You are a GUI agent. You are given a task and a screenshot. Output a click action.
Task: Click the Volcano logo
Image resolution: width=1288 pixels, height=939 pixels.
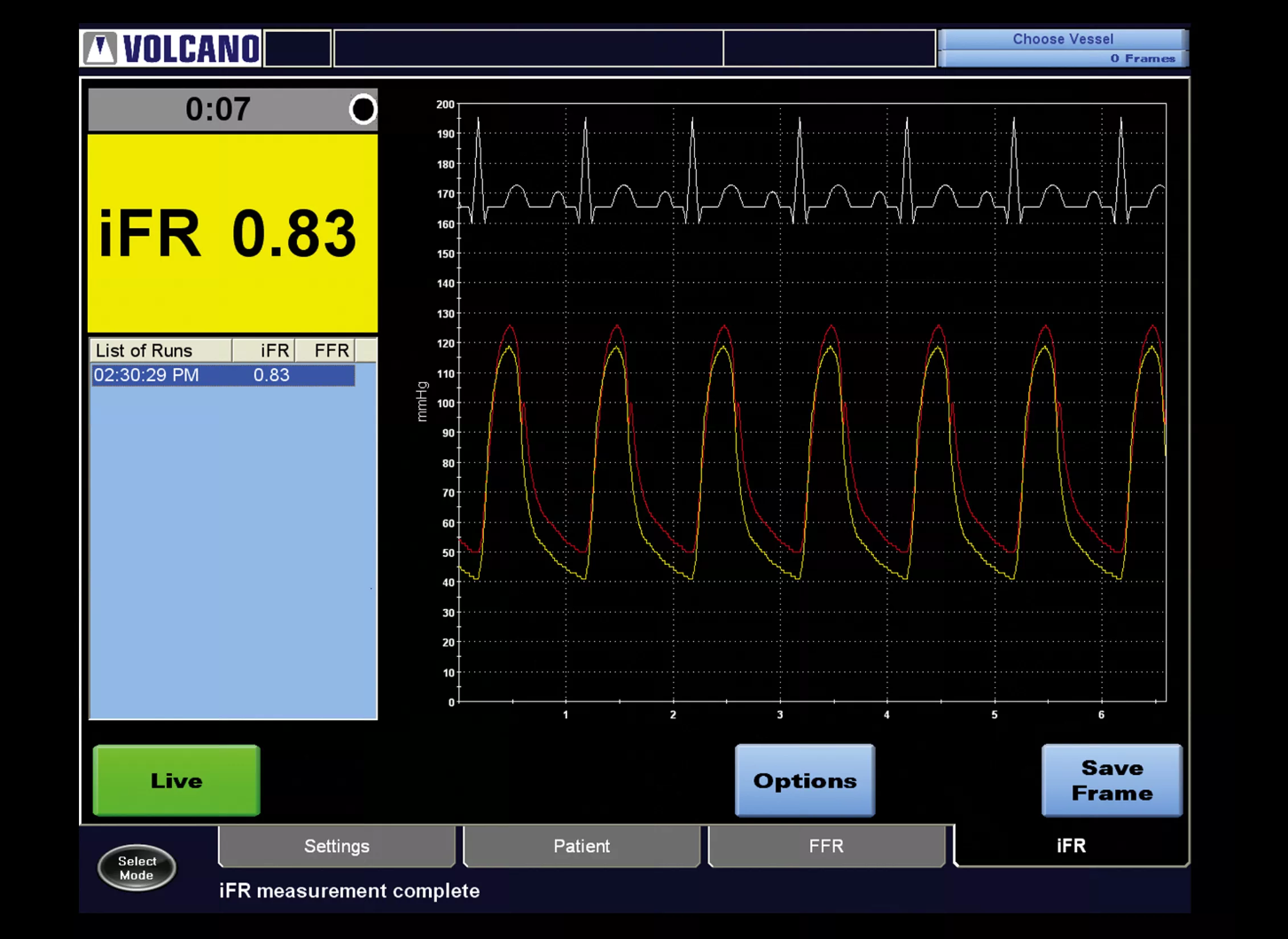171,49
